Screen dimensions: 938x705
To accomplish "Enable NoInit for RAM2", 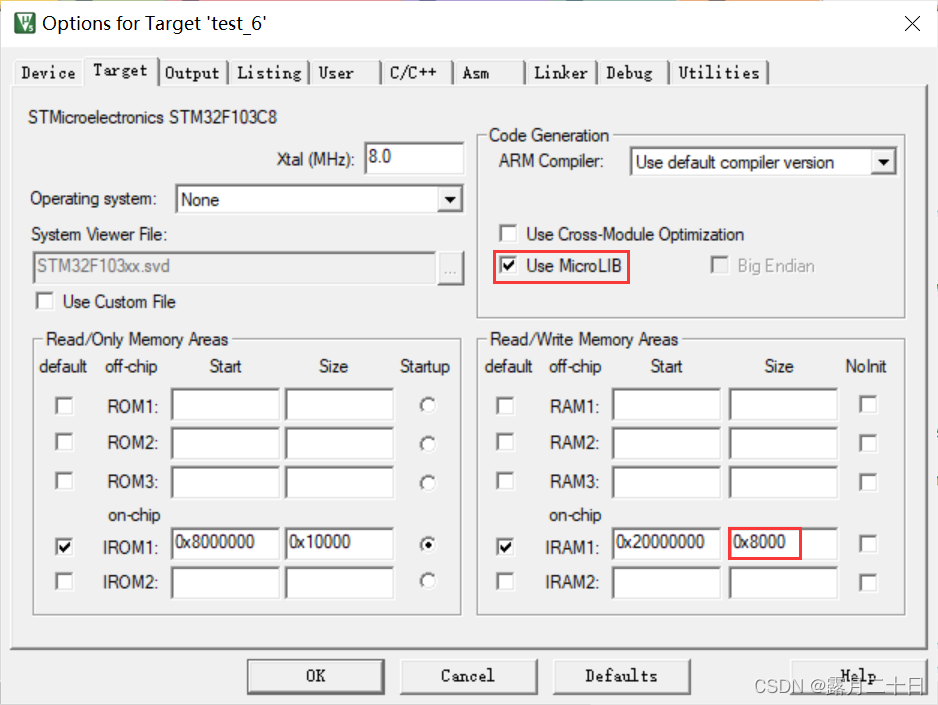I will 868,443.
